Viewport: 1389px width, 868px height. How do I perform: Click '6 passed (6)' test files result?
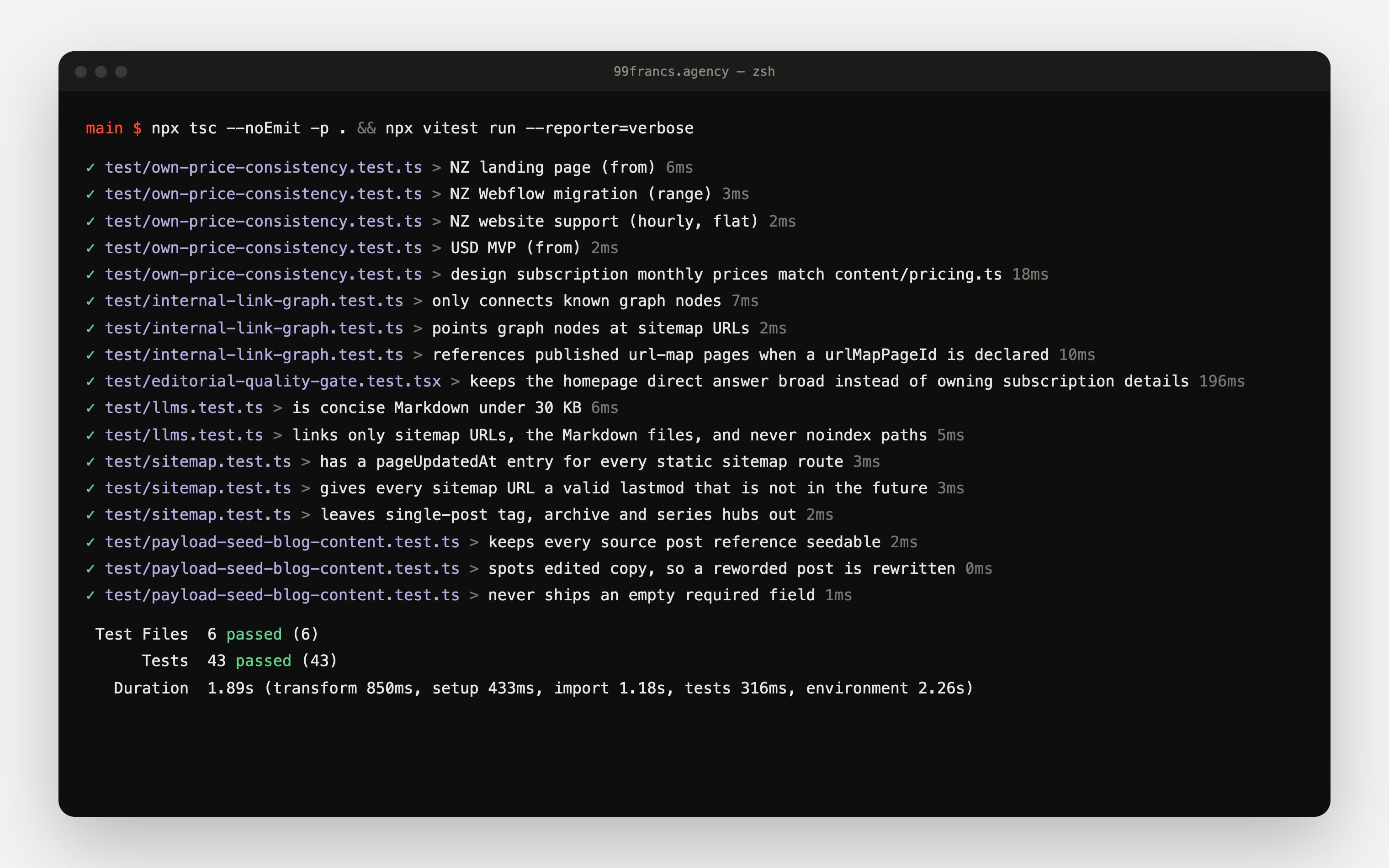pos(263,635)
